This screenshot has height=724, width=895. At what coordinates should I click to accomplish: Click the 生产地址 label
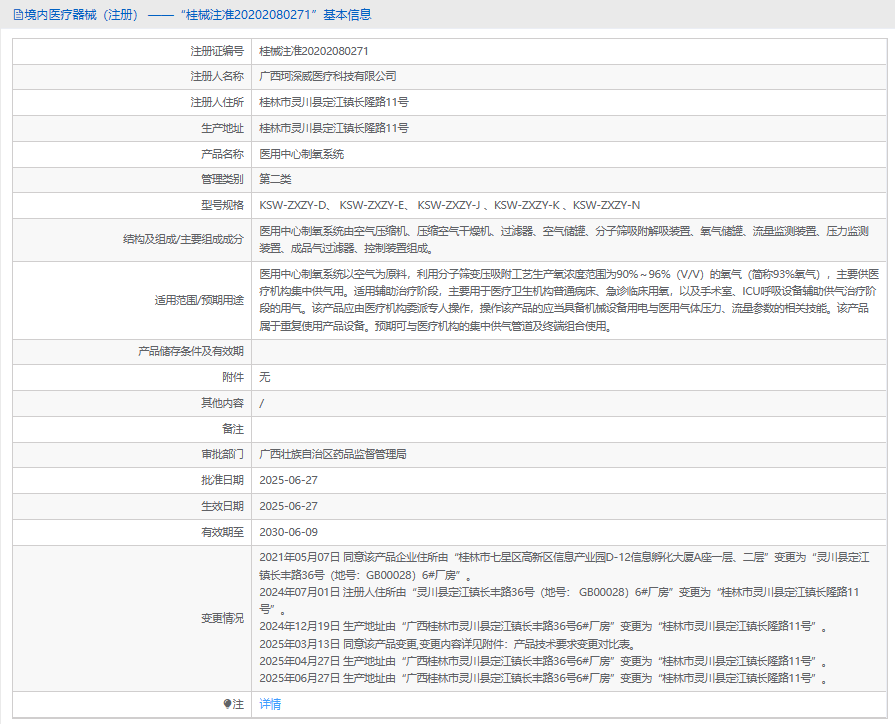222,128
